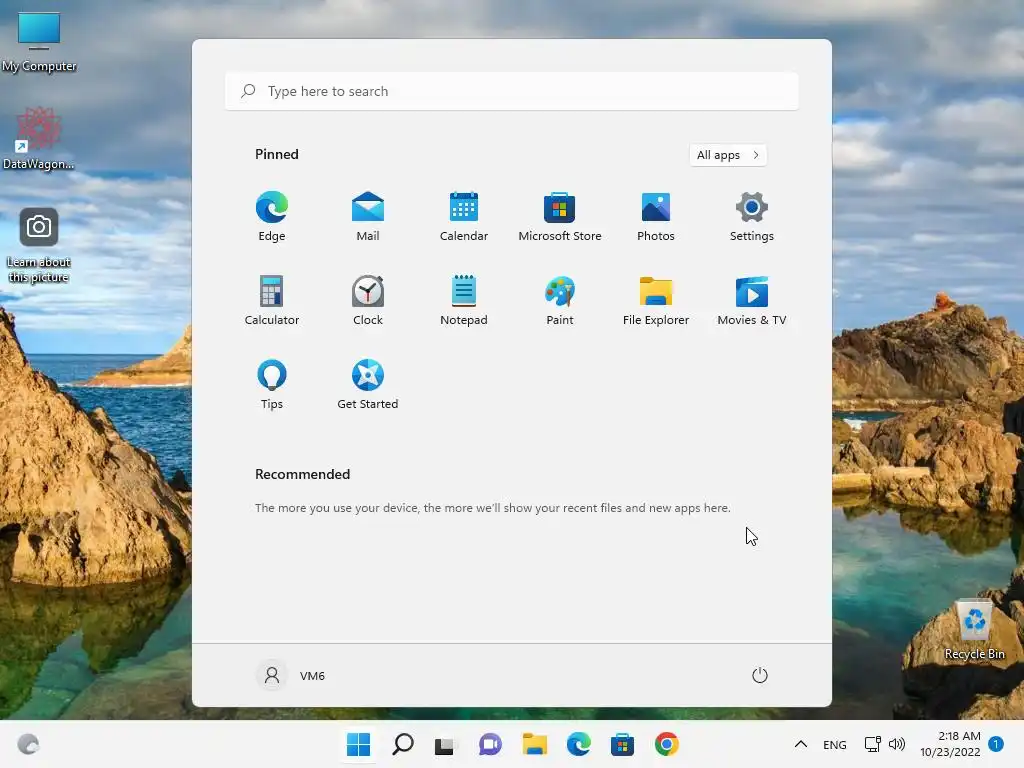Launch Notepad from pinned apps
This screenshot has height=768, width=1024.
464,300
